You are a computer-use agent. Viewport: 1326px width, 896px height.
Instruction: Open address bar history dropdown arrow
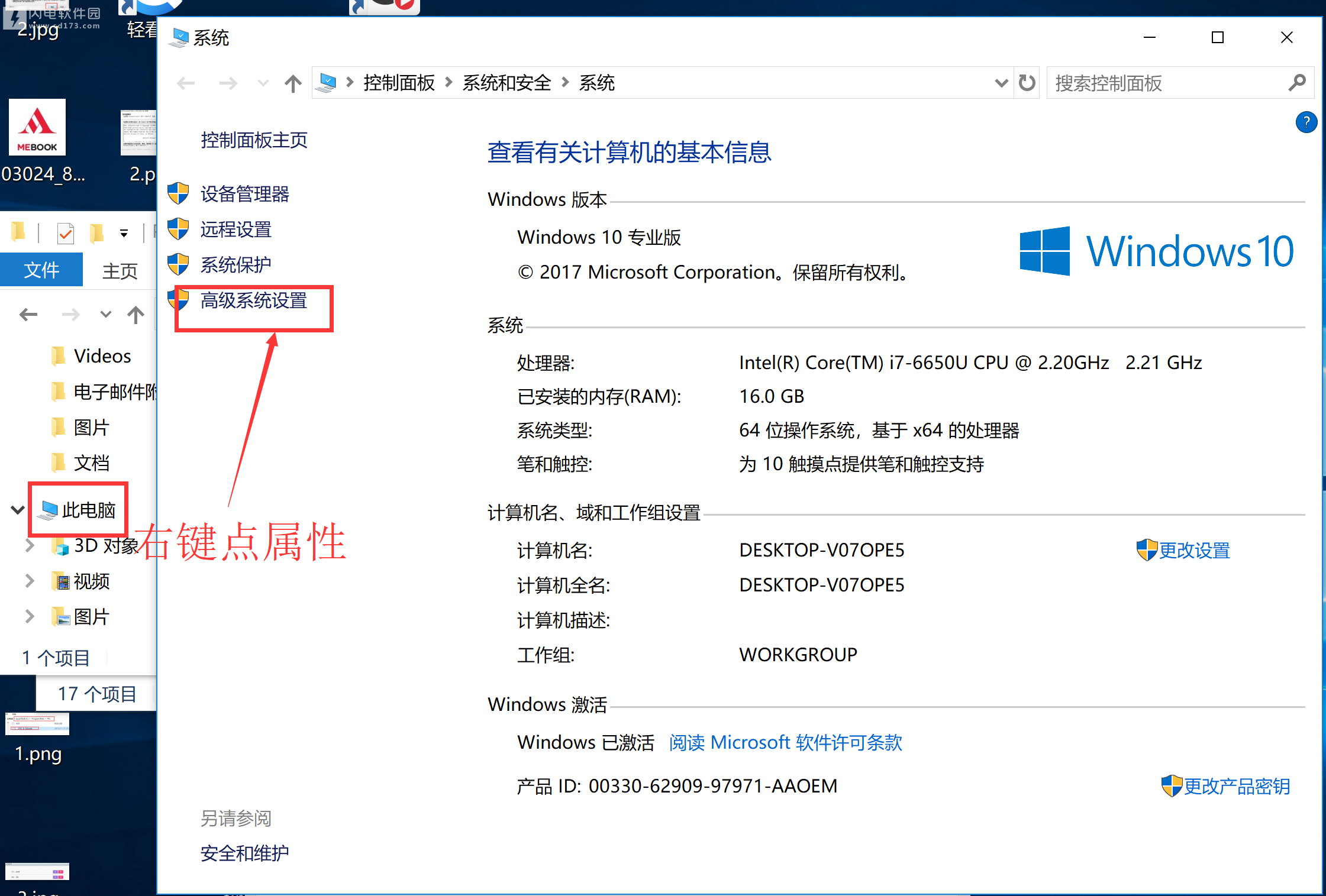(x=1001, y=83)
